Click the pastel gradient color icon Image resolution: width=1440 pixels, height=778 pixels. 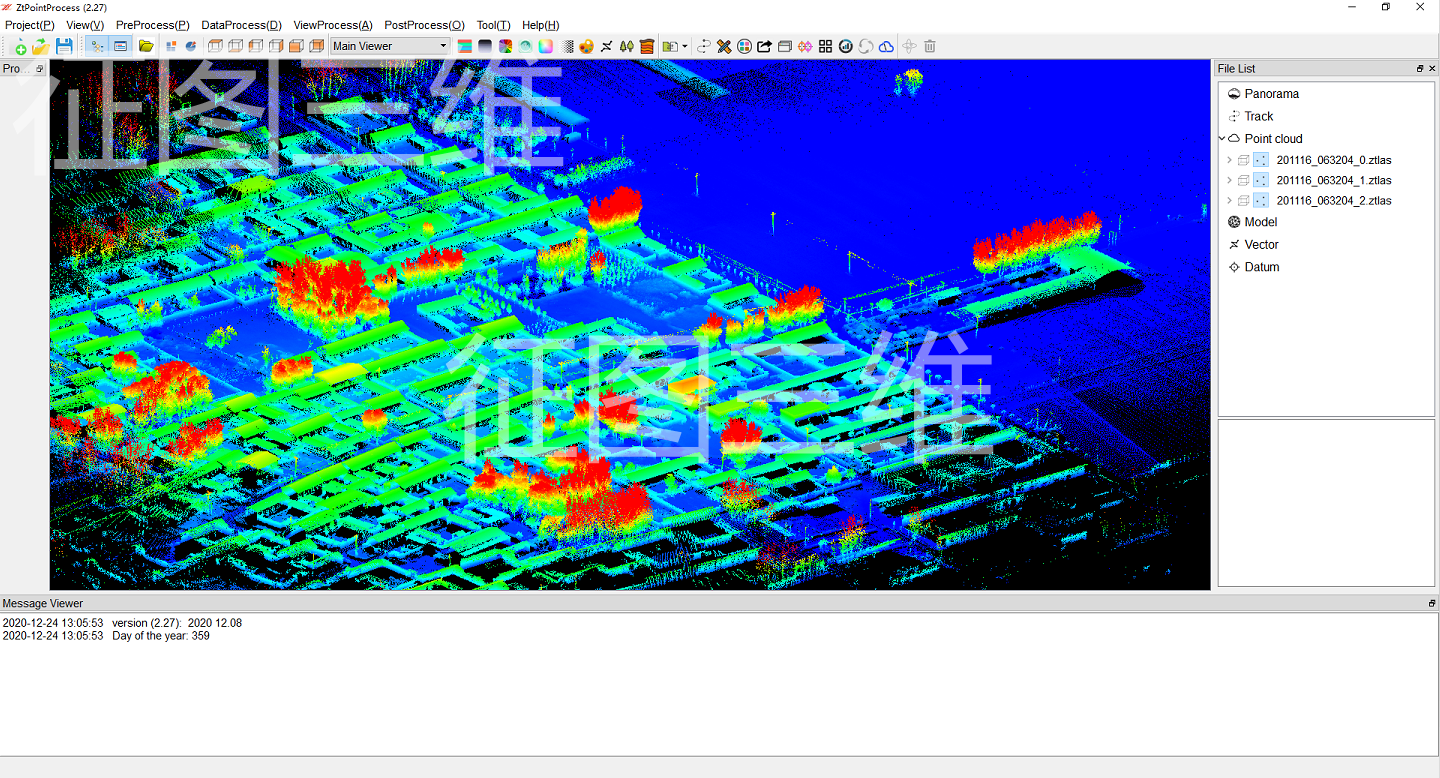546,46
